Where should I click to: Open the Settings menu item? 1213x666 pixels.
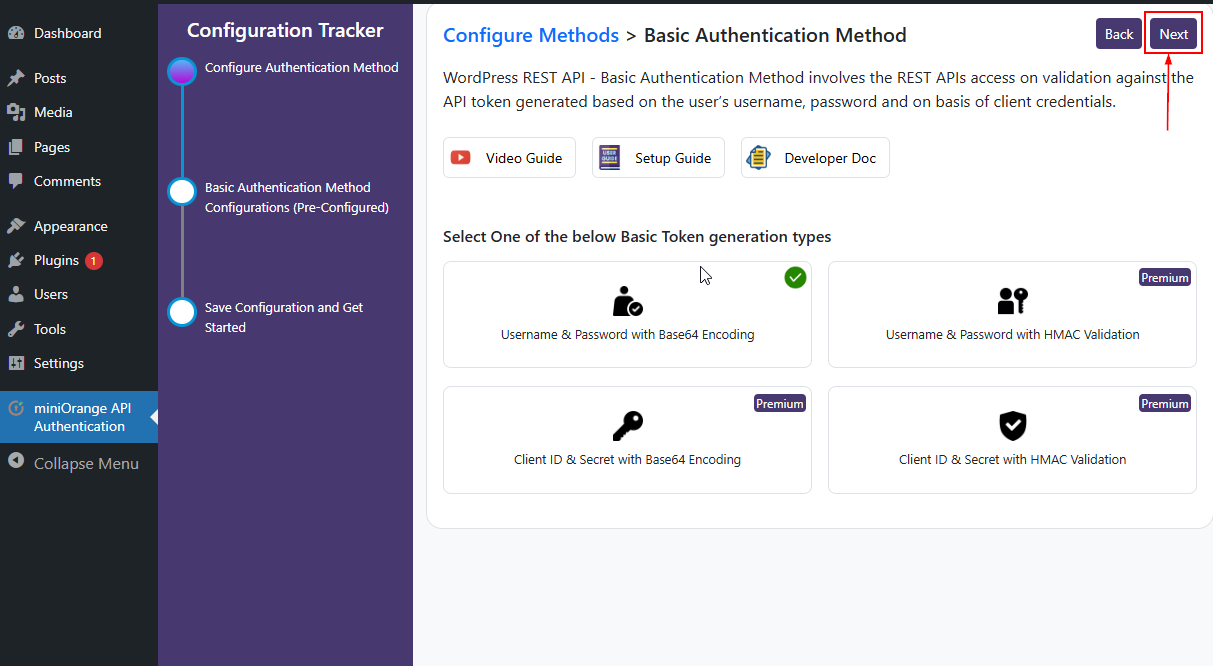(58, 364)
